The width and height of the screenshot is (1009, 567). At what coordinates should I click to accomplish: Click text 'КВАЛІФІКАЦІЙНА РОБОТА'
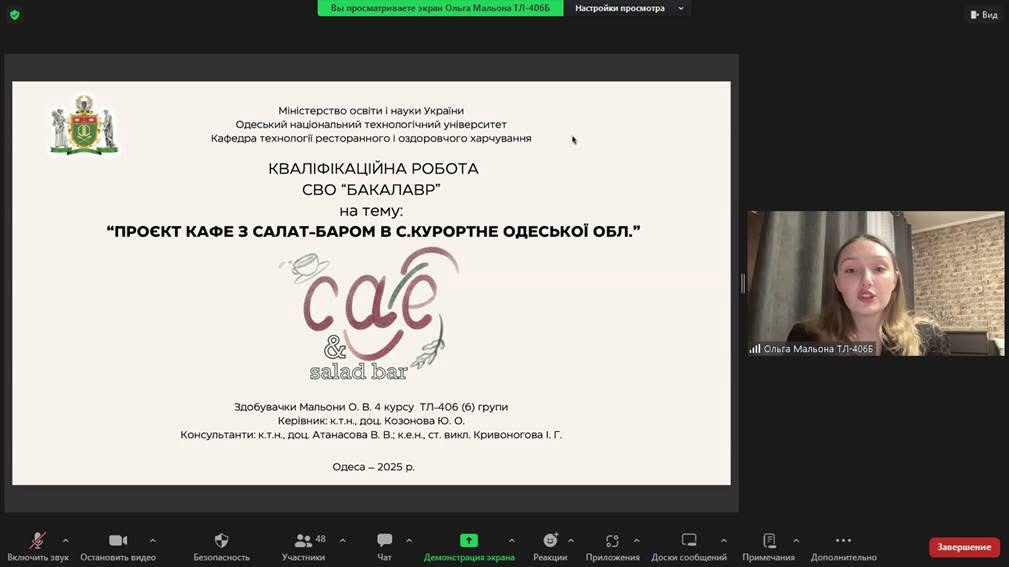373,169
